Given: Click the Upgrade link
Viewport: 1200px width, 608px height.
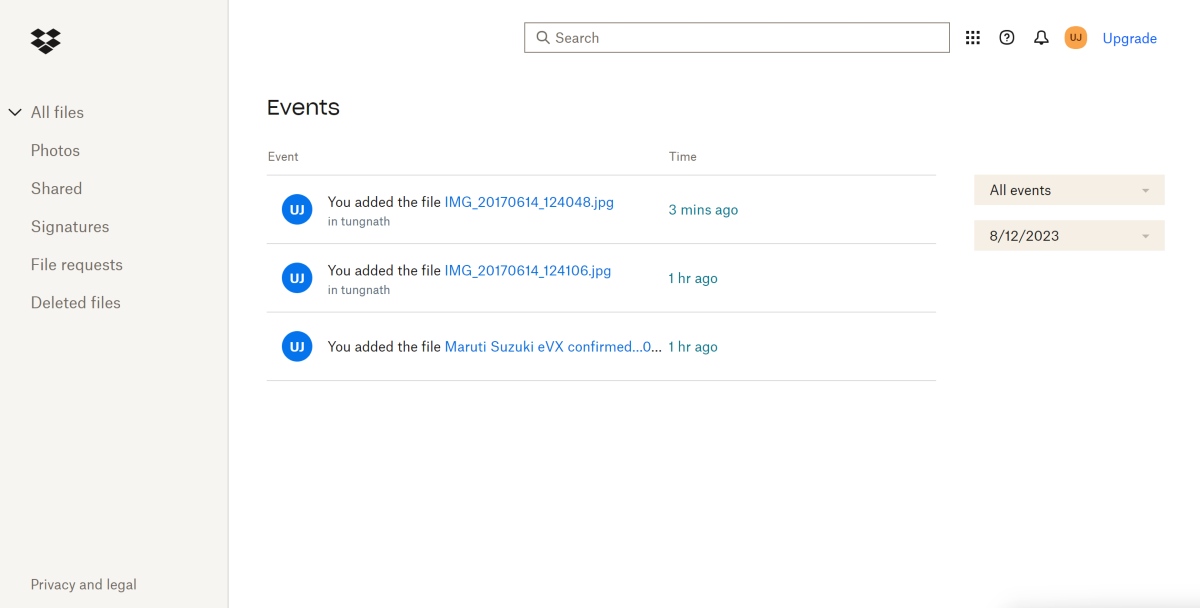Looking at the screenshot, I should [1129, 39].
